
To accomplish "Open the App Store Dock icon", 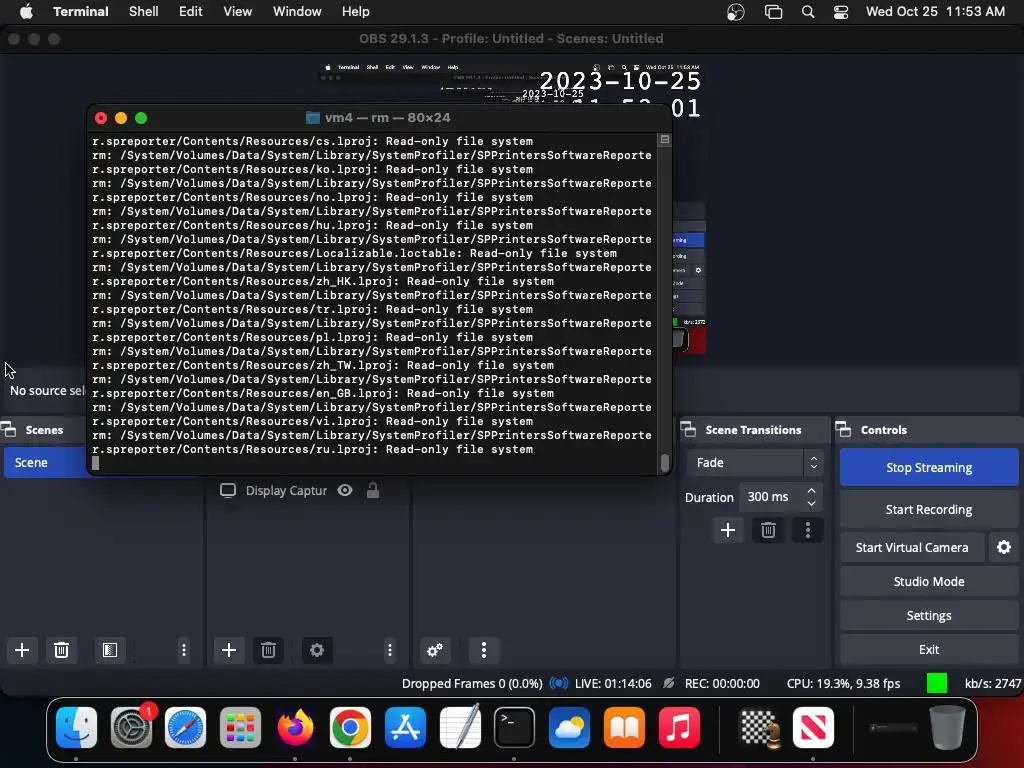I will (405, 728).
